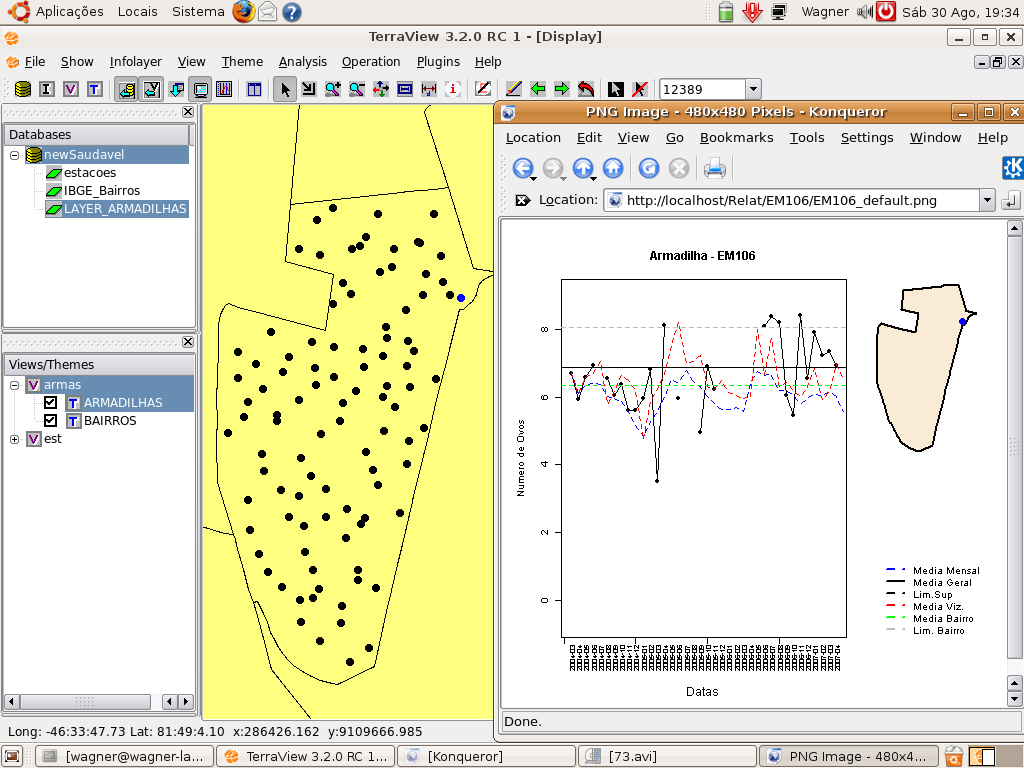Viewport: 1024px width, 768px height.
Task: Select the IBGE_Bairros layer
Action: pos(101,191)
